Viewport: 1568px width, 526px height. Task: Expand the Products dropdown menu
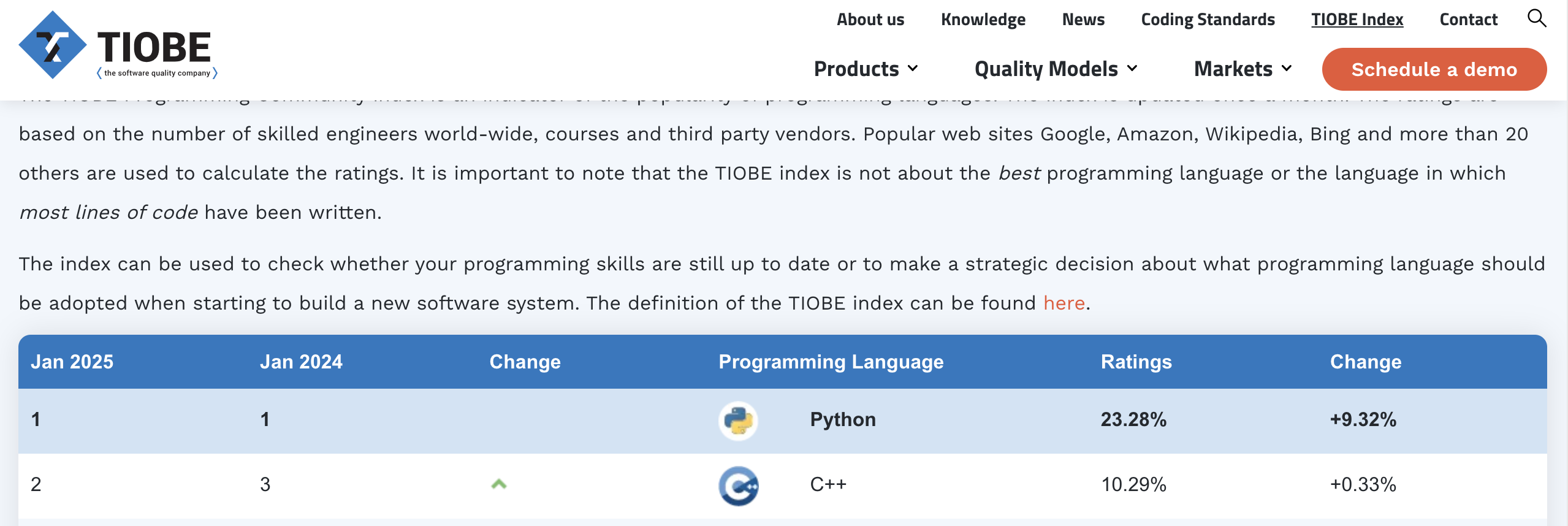pyautogui.click(x=866, y=69)
